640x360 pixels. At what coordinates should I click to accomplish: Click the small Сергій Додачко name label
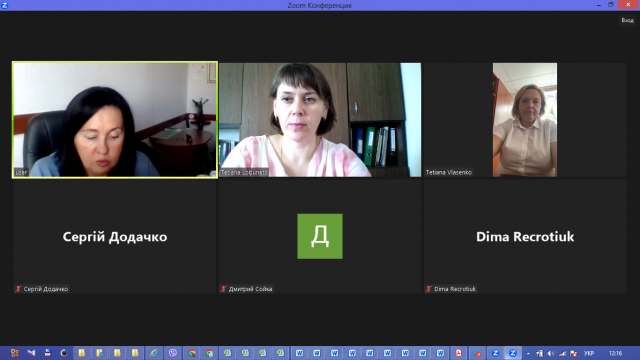tap(46, 289)
